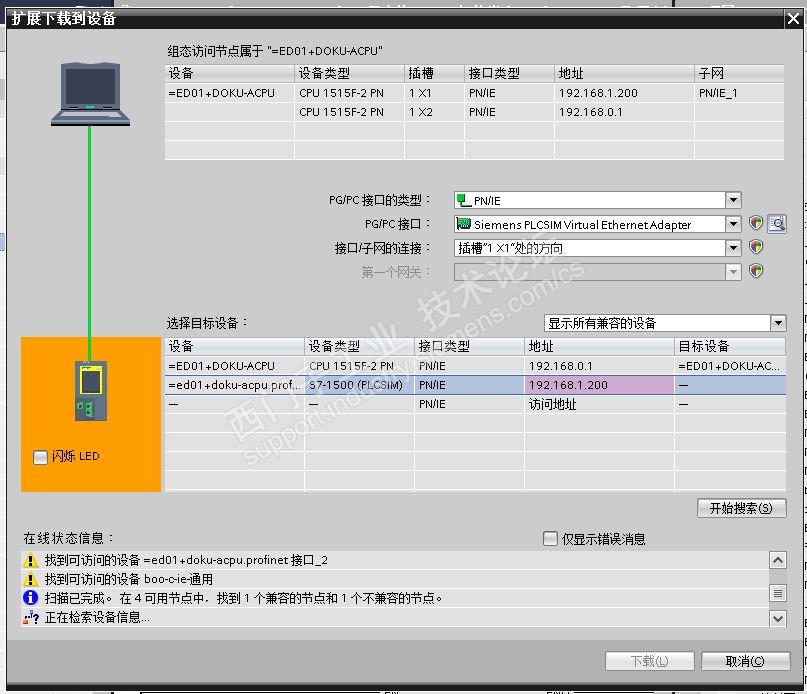Click the 开始搜索 button

[x=742, y=508]
